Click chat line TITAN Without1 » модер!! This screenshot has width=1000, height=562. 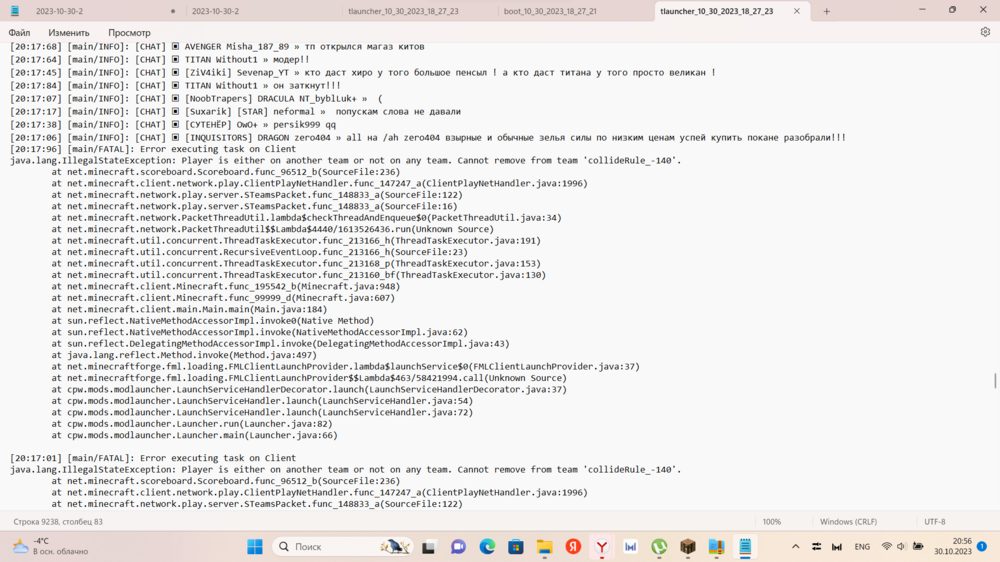pos(159,59)
